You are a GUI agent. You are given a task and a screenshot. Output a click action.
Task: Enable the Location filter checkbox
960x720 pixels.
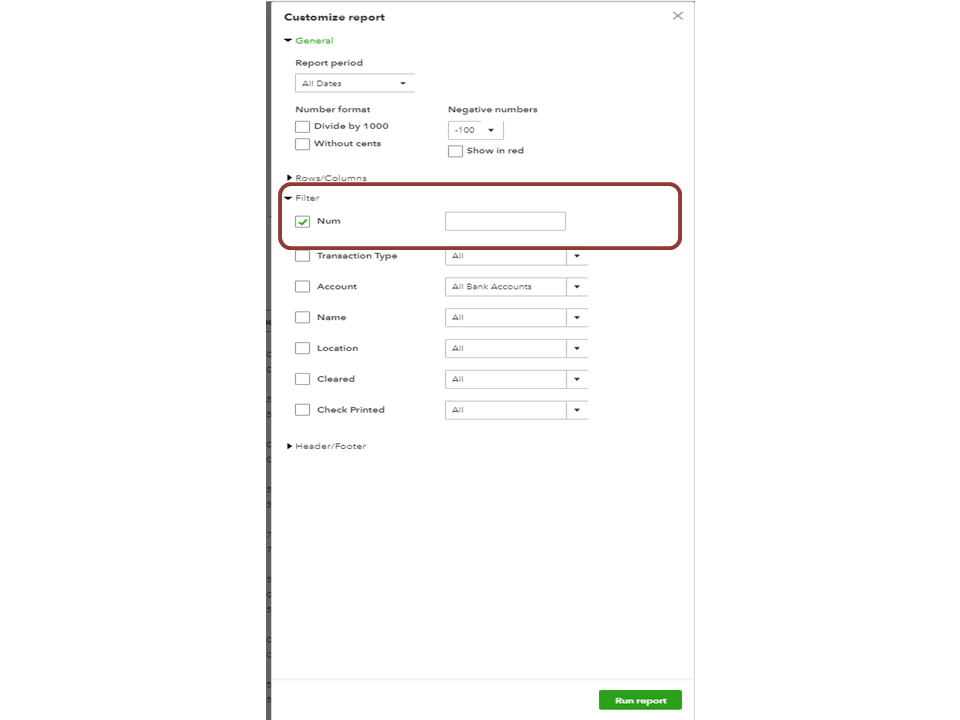[303, 349]
